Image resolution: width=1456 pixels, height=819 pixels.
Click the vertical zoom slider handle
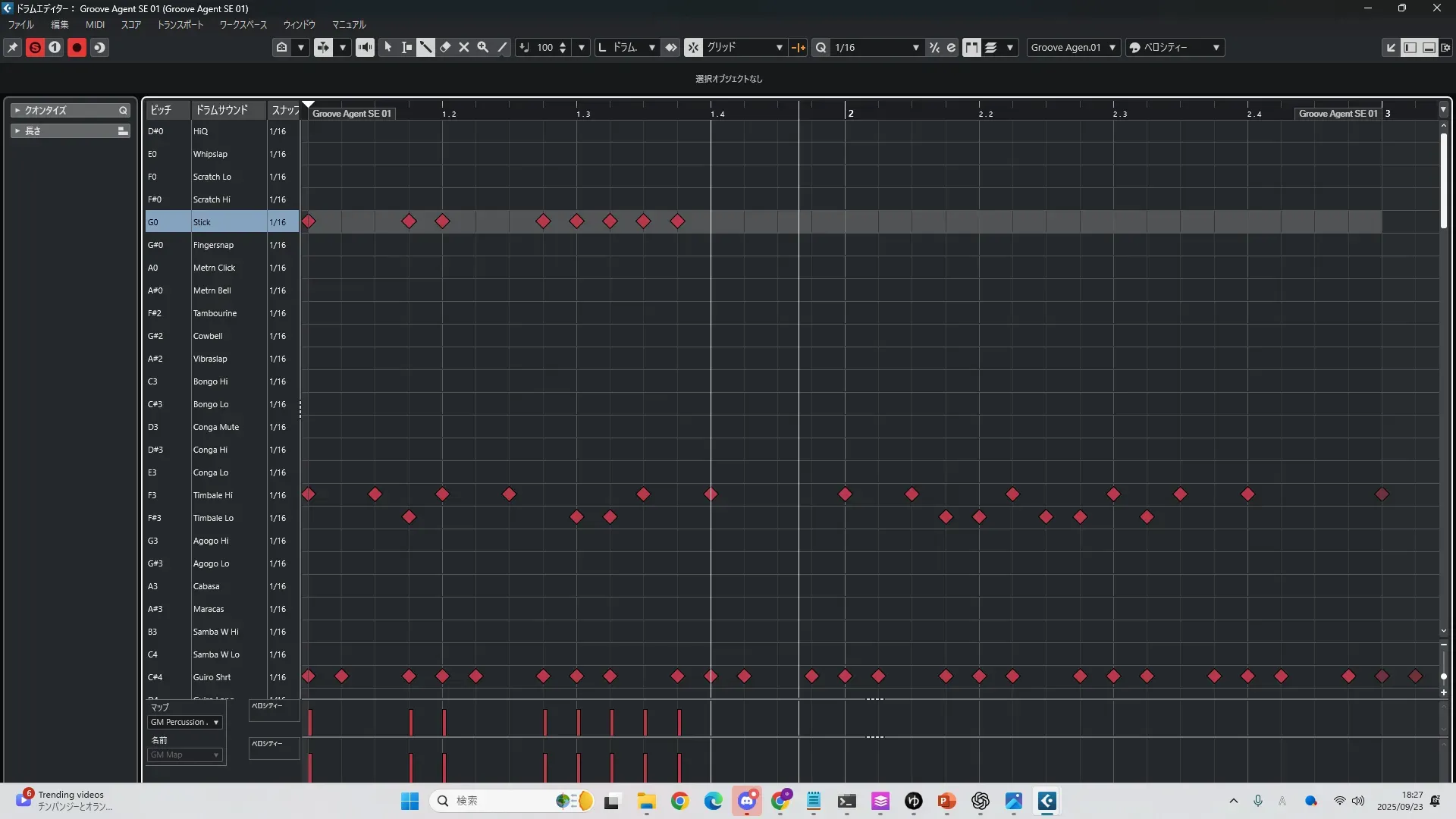[x=1443, y=676]
